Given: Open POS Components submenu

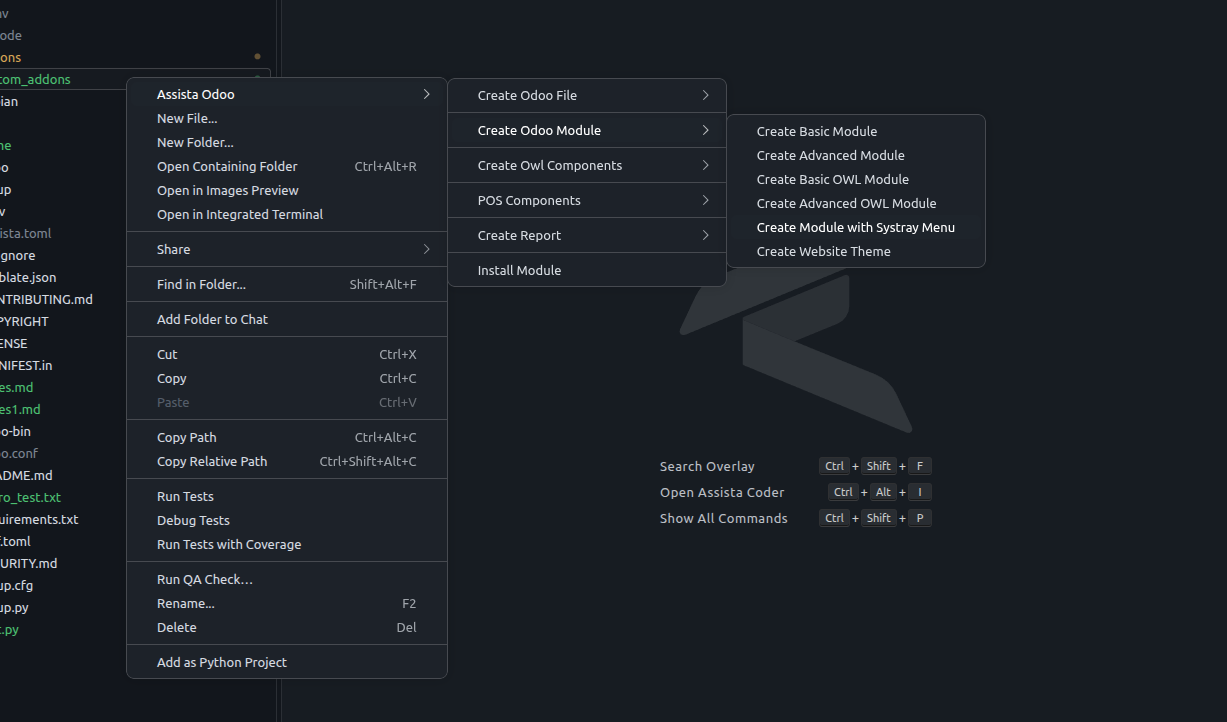Looking at the screenshot, I should point(586,200).
